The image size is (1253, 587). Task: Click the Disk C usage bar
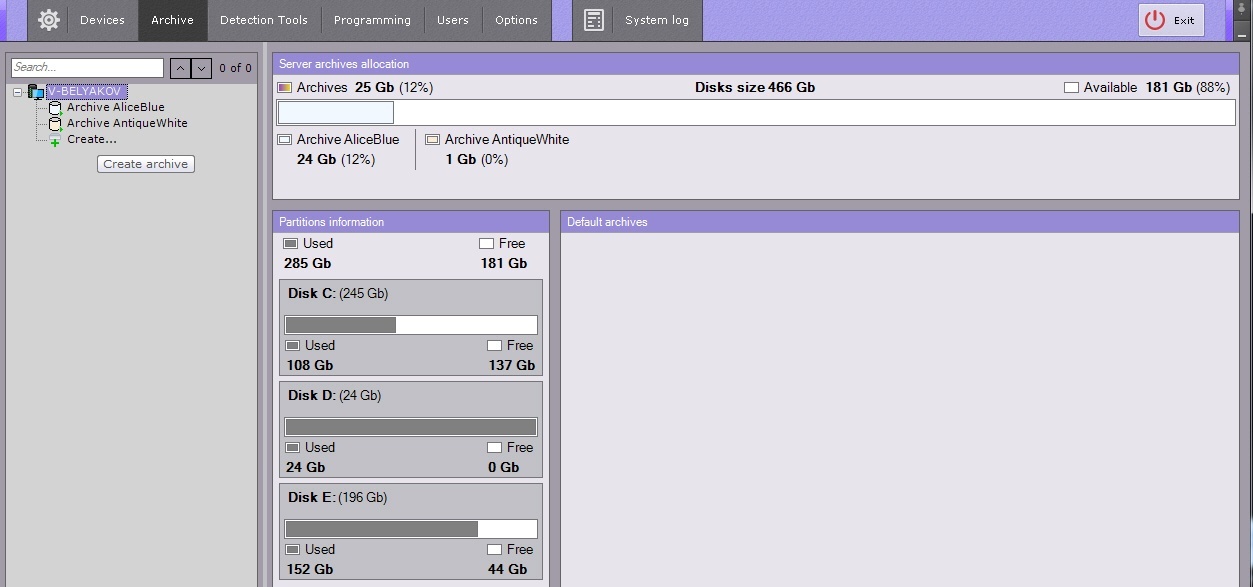[411, 325]
